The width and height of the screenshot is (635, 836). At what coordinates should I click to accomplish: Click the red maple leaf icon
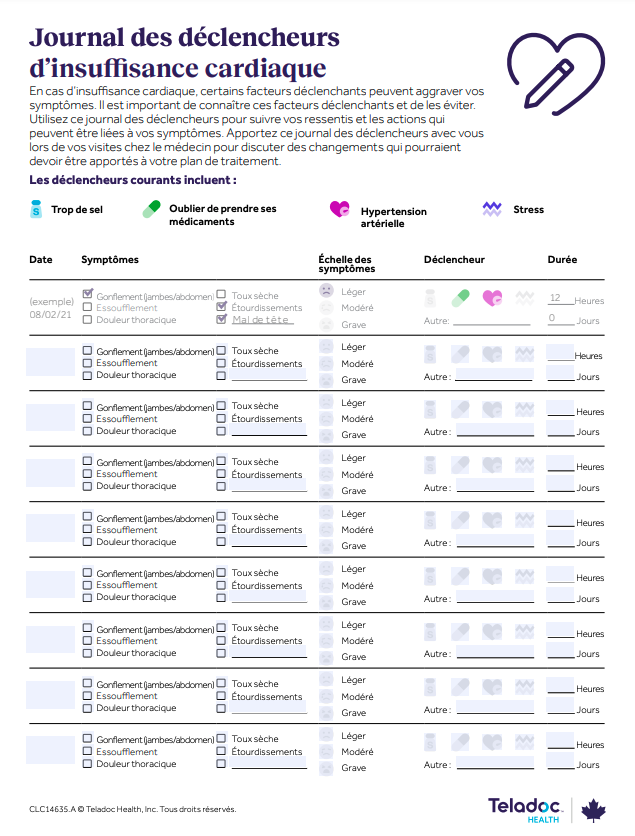(x=594, y=809)
